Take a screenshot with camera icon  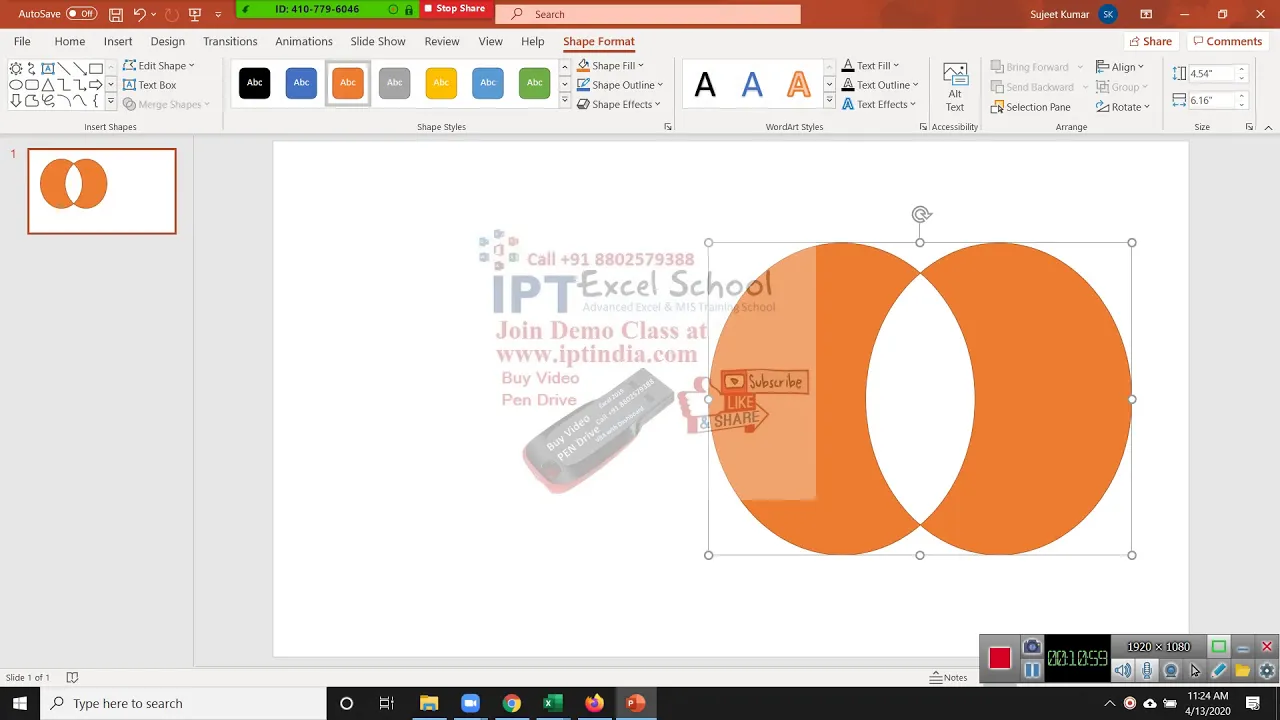click(x=1032, y=647)
